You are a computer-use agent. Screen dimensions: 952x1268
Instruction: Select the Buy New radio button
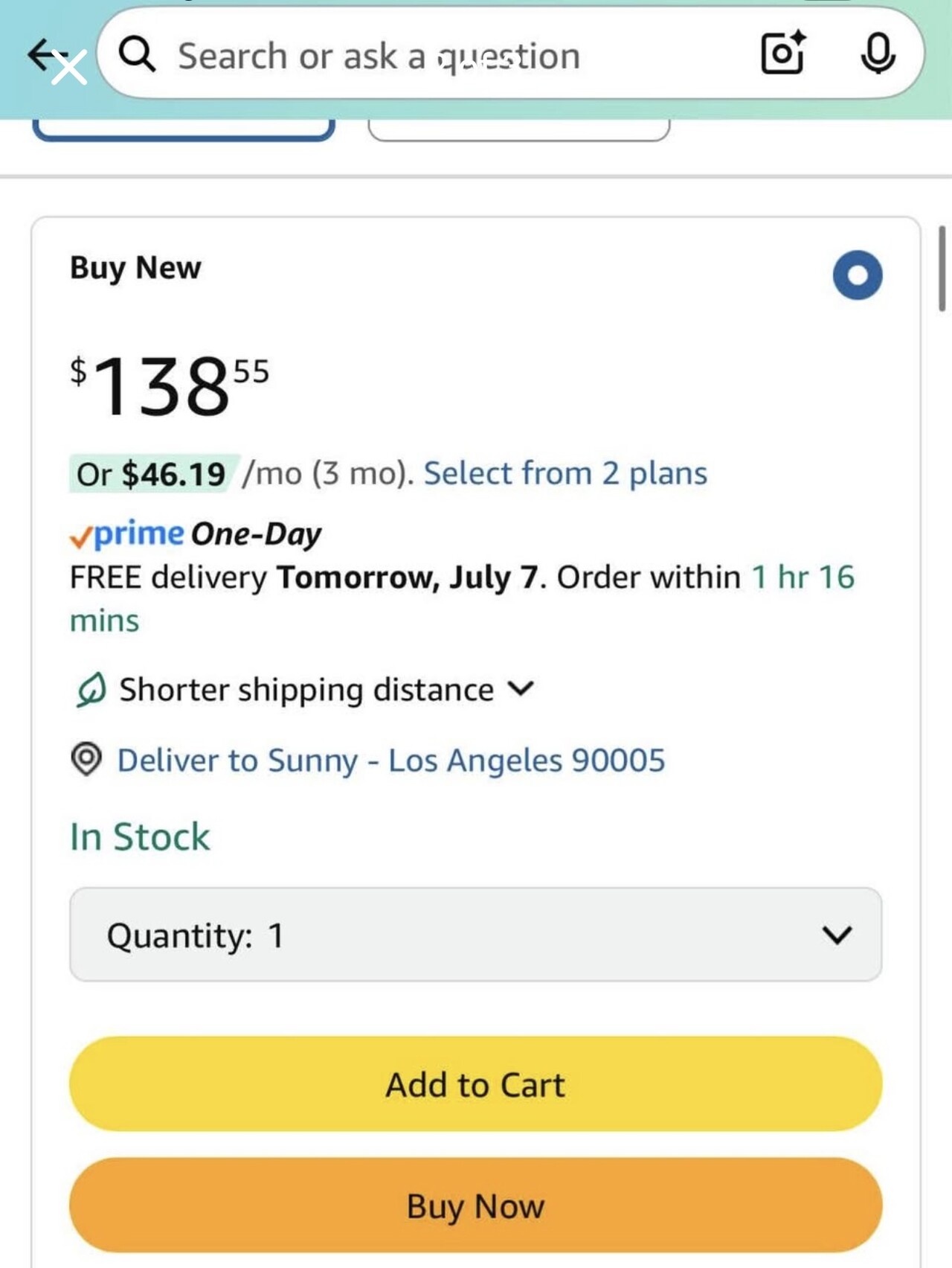click(858, 275)
